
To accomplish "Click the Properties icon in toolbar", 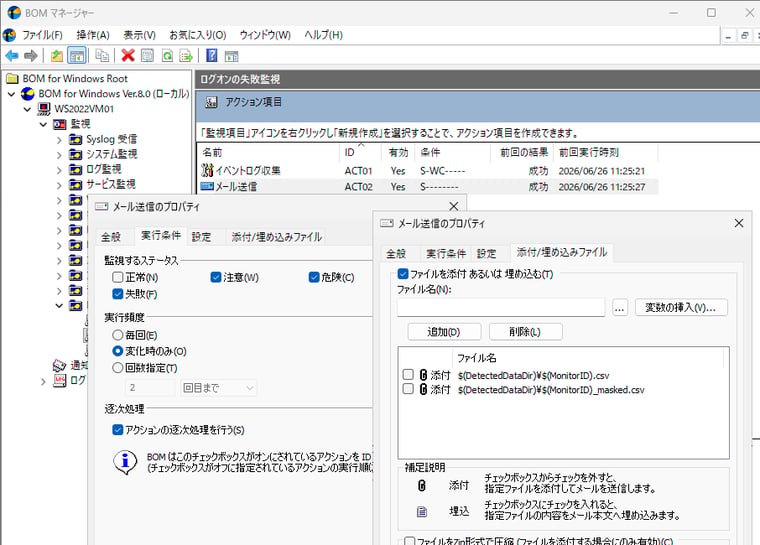I will point(147,56).
